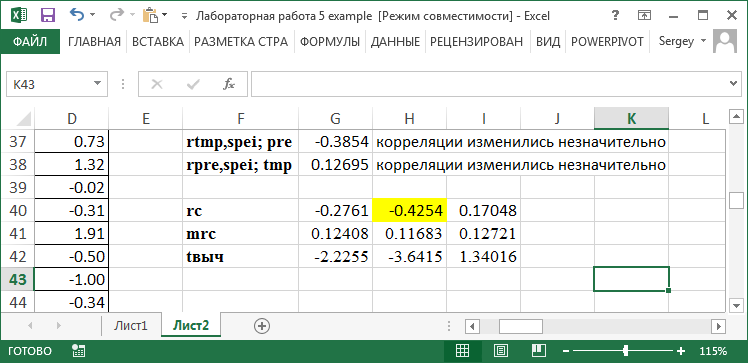Click the vertical scrollbar thumb
This screenshot has height=363, width=748.
[x=736, y=200]
